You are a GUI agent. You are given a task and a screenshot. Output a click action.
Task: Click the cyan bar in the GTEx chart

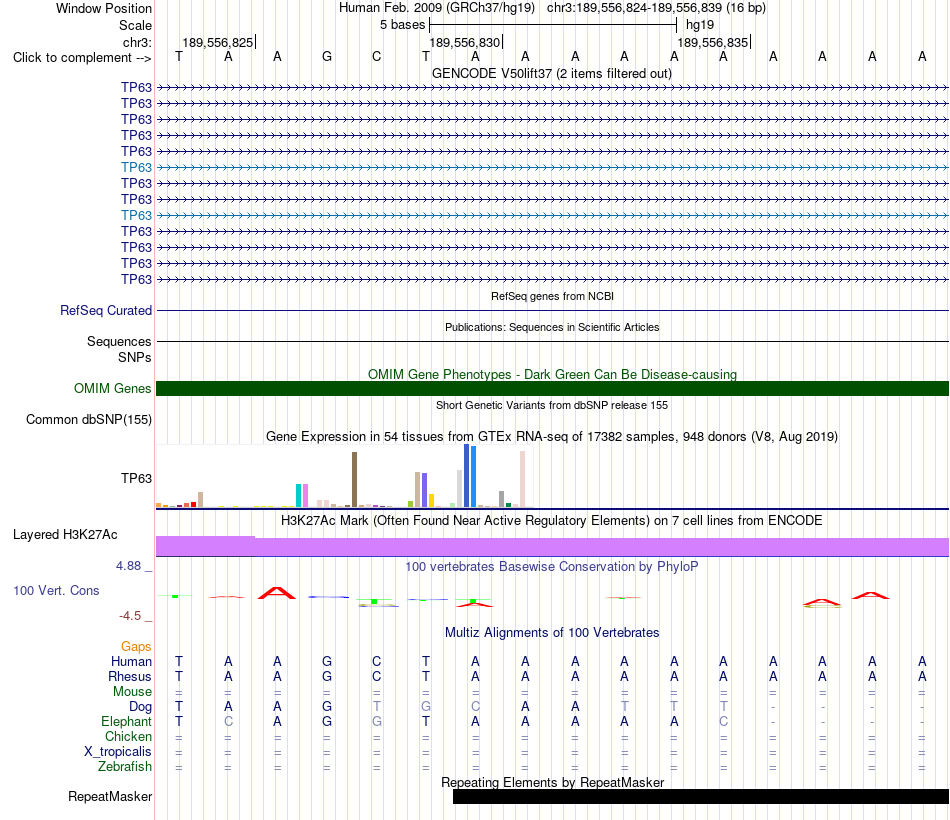tap(298, 495)
